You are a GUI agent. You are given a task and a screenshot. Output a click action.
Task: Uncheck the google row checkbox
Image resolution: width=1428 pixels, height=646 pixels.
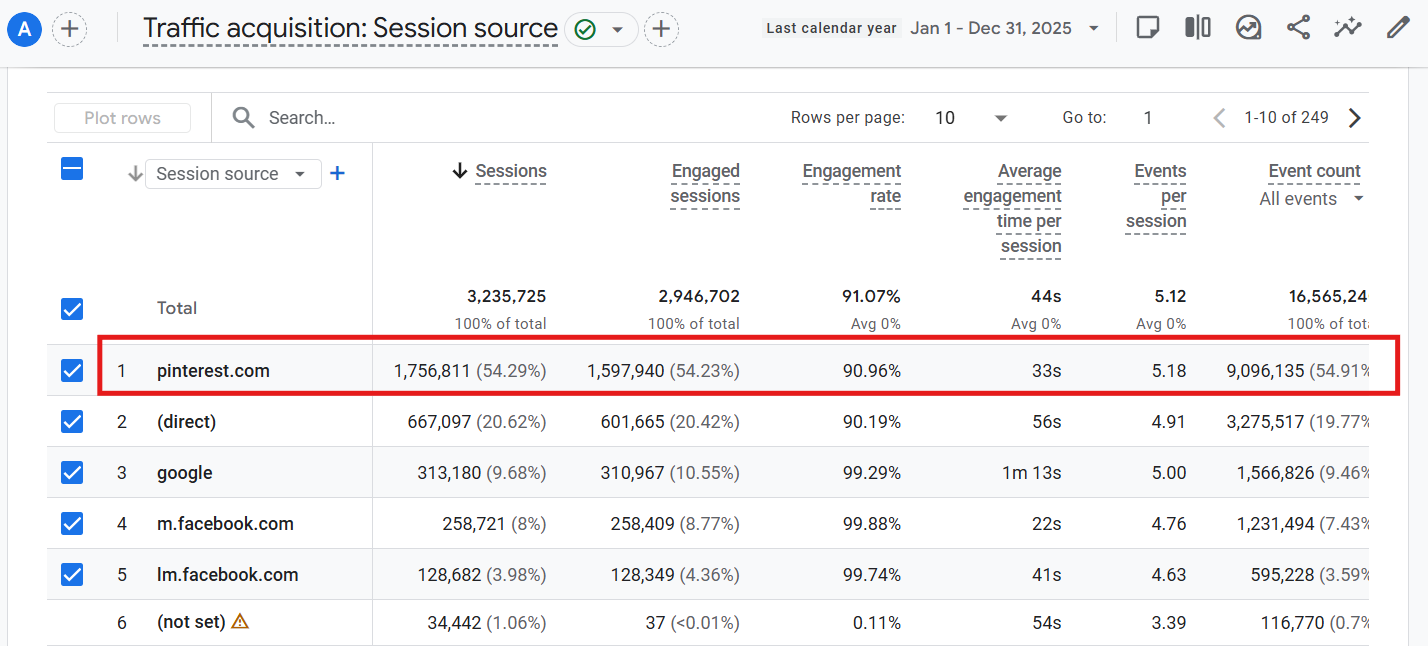pos(72,473)
